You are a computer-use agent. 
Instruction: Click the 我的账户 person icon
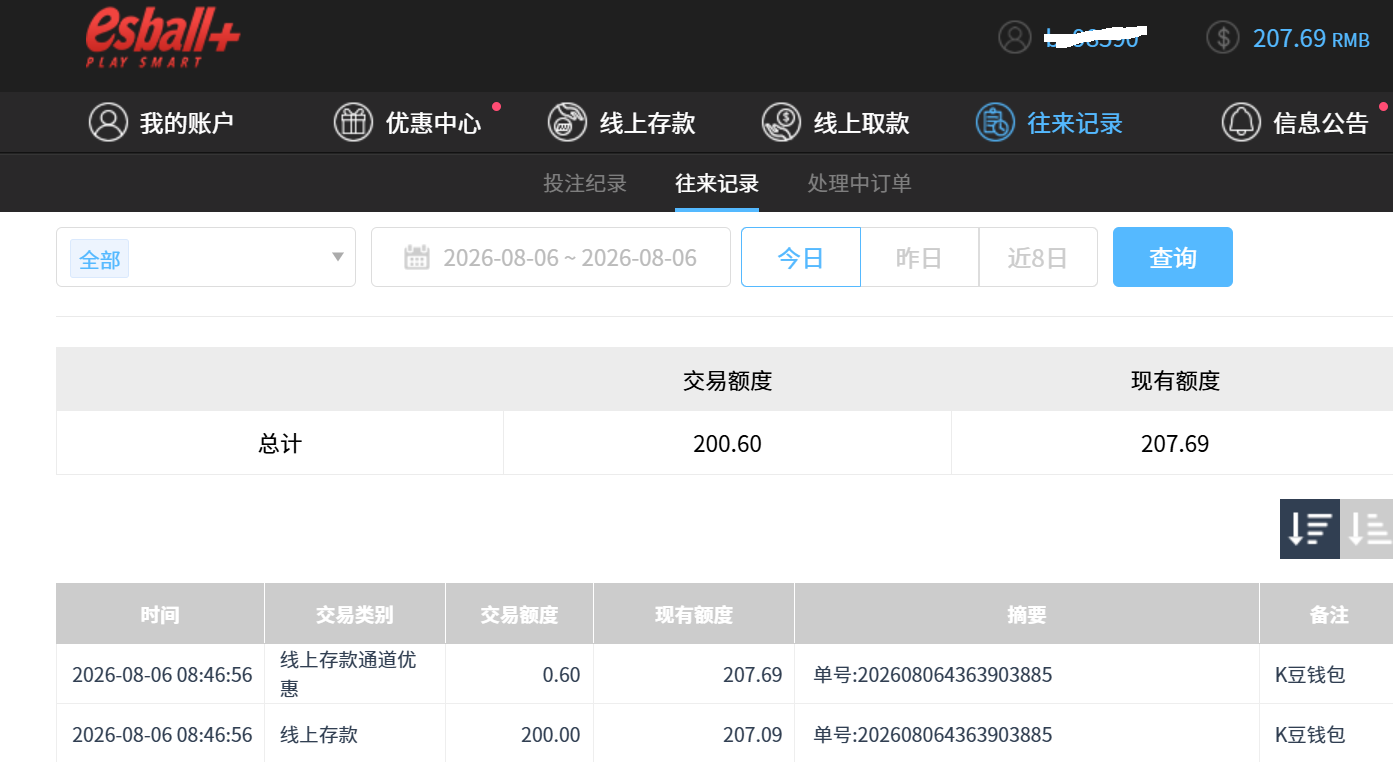pos(108,122)
